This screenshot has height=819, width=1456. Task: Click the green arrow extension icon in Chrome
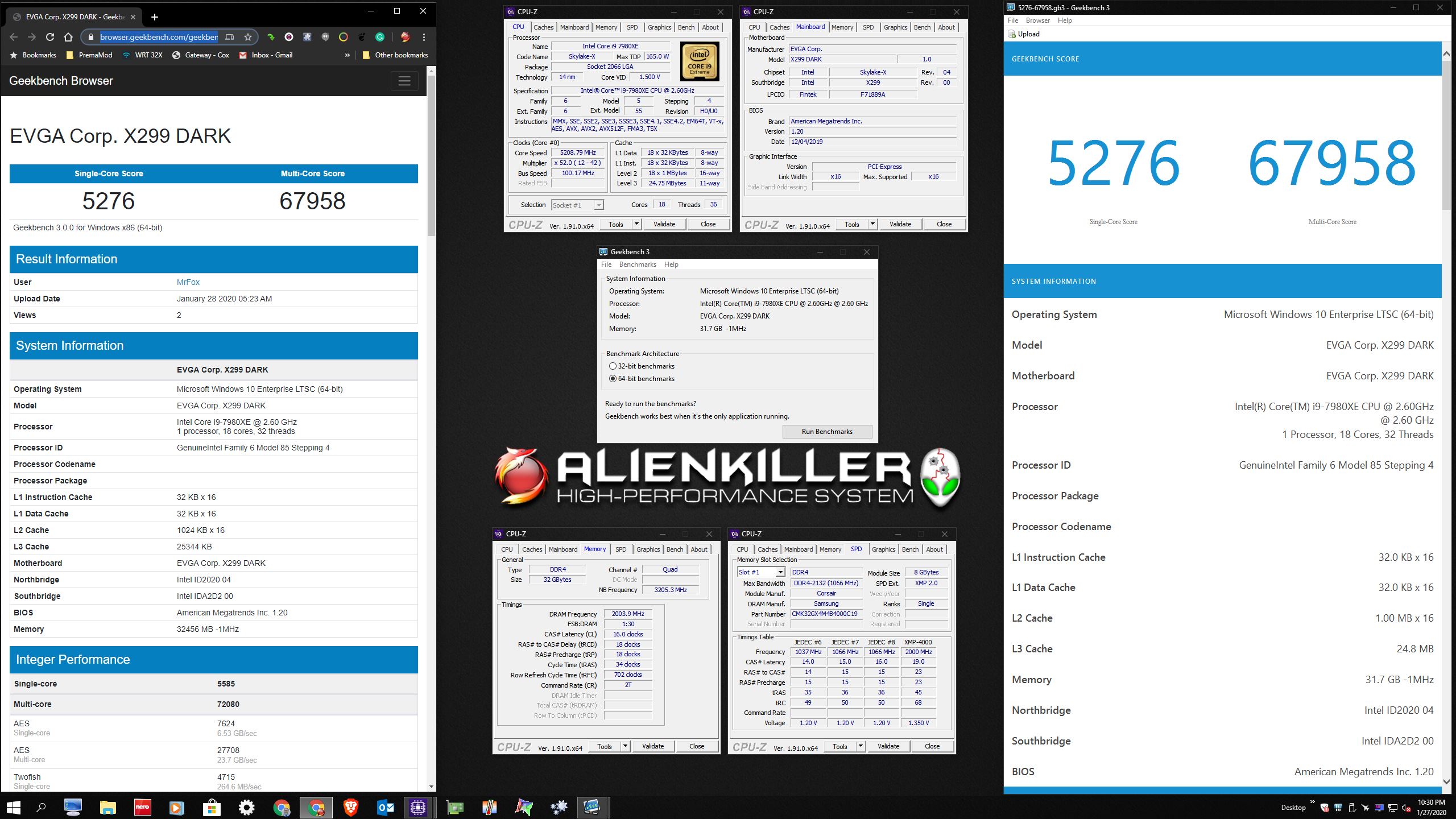click(271, 37)
